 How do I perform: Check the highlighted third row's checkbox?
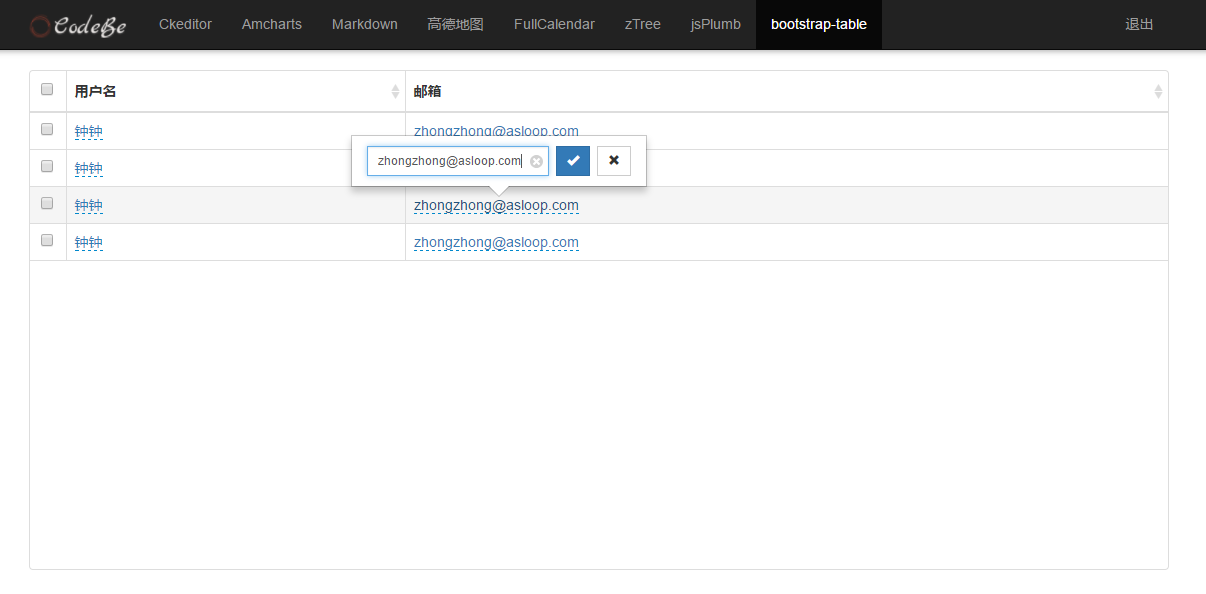coord(47,203)
